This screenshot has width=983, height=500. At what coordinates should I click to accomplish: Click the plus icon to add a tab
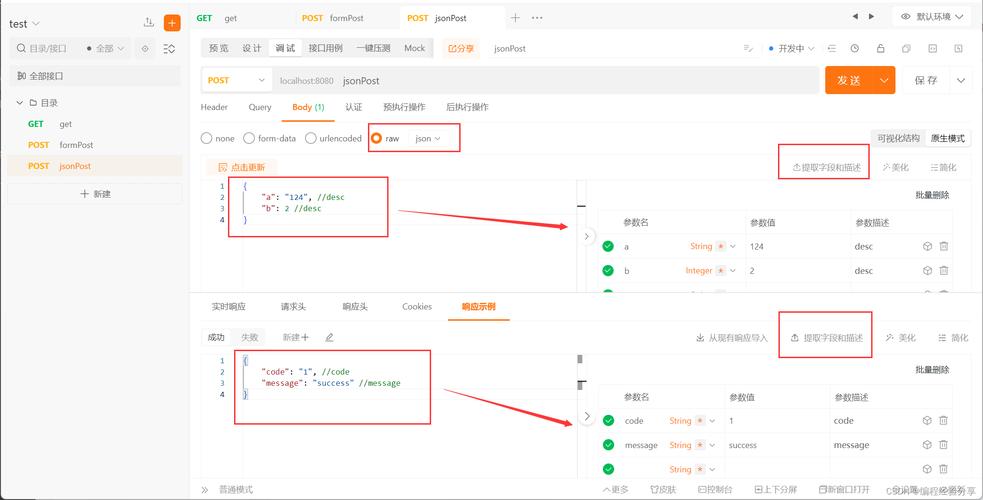tap(515, 18)
